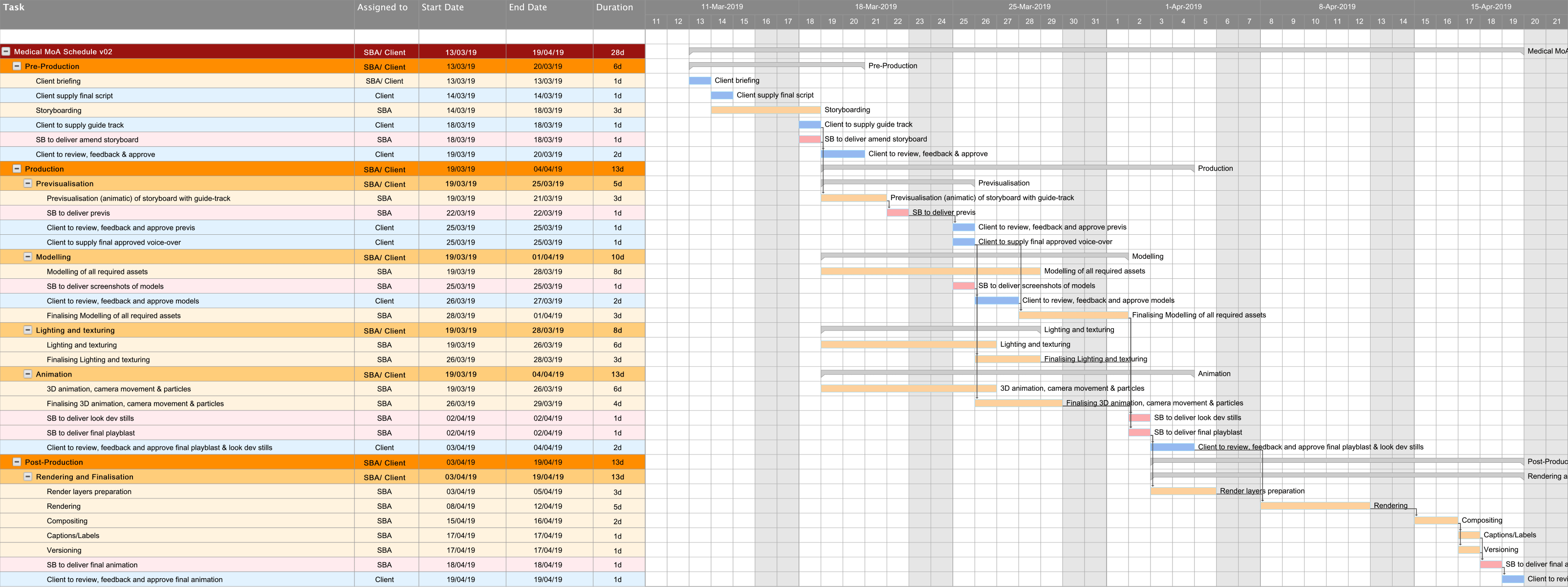Collapse the Rendering and Finalisation subgroup
1568x587 pixels.
[27, 477]
